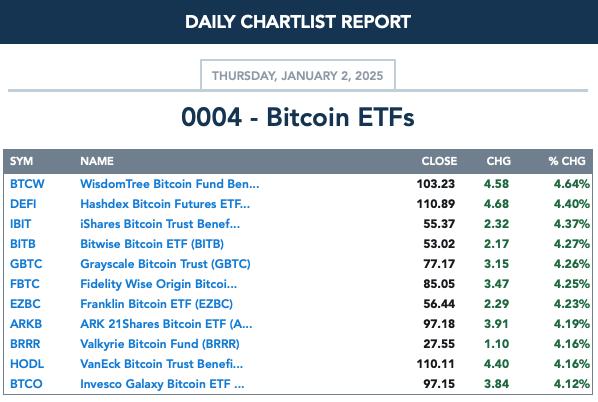This screenshot has height=402, width=598.
Task: Open the BTCO symbol link
Action: [x=26, y=384]
